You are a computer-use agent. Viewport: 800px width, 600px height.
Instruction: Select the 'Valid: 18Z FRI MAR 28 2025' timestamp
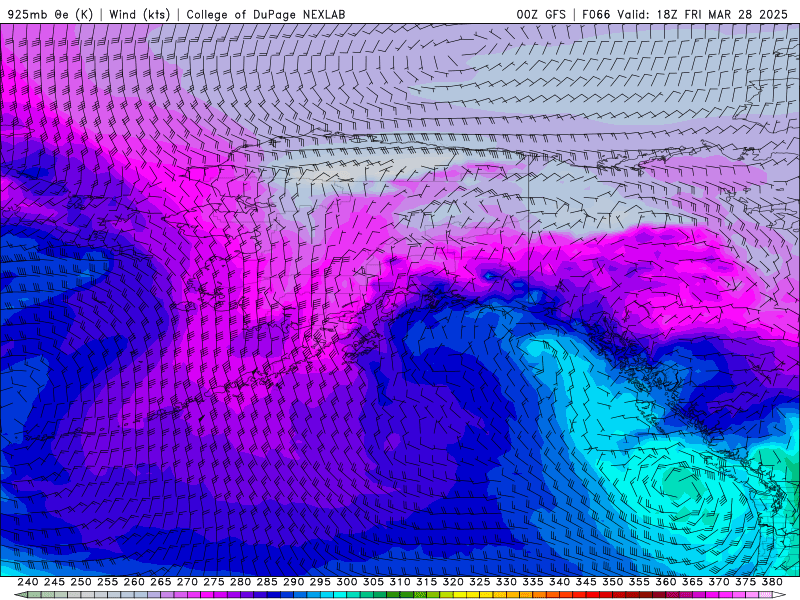coord(702,14)
